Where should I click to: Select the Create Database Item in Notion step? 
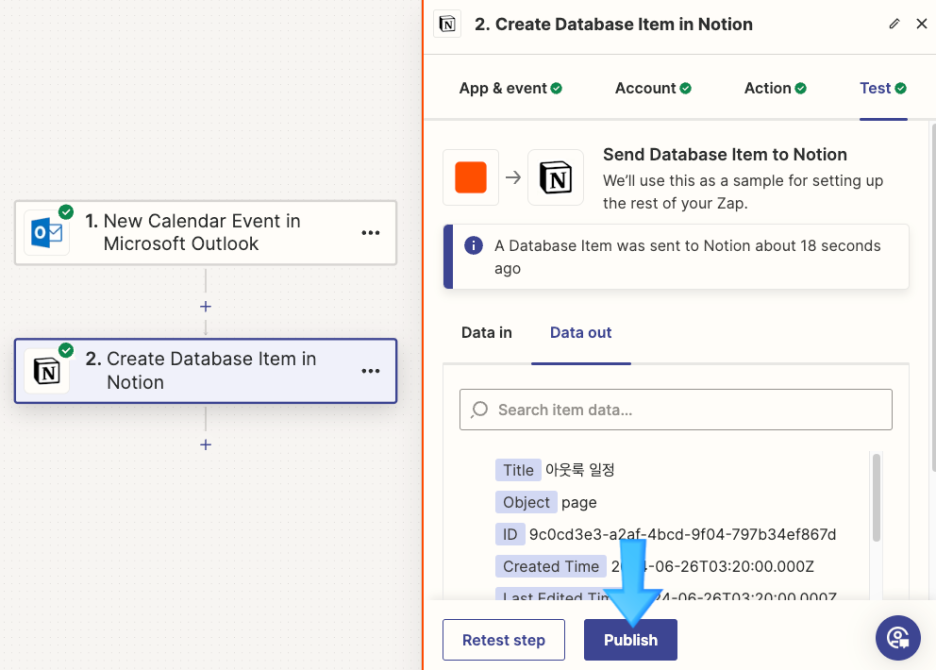tap(205, 371)
